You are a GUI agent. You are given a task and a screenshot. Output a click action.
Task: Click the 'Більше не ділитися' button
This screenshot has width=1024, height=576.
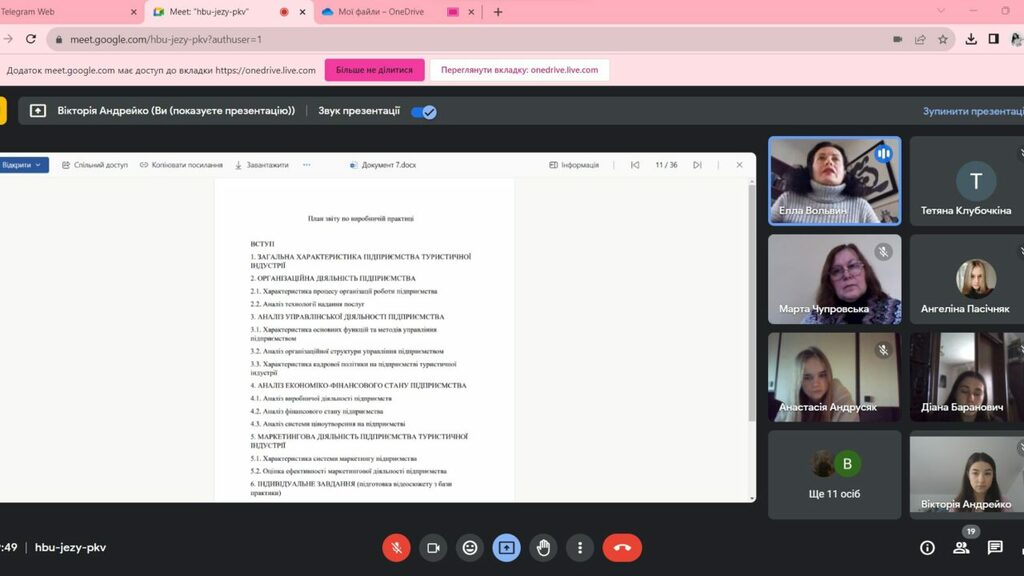374,70
